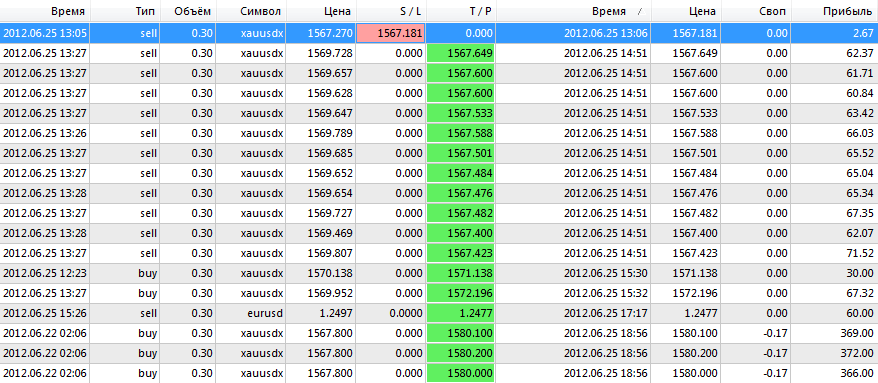878x383 pixels.
Task: Click the Прибыль column header
Action: [835, 11]
